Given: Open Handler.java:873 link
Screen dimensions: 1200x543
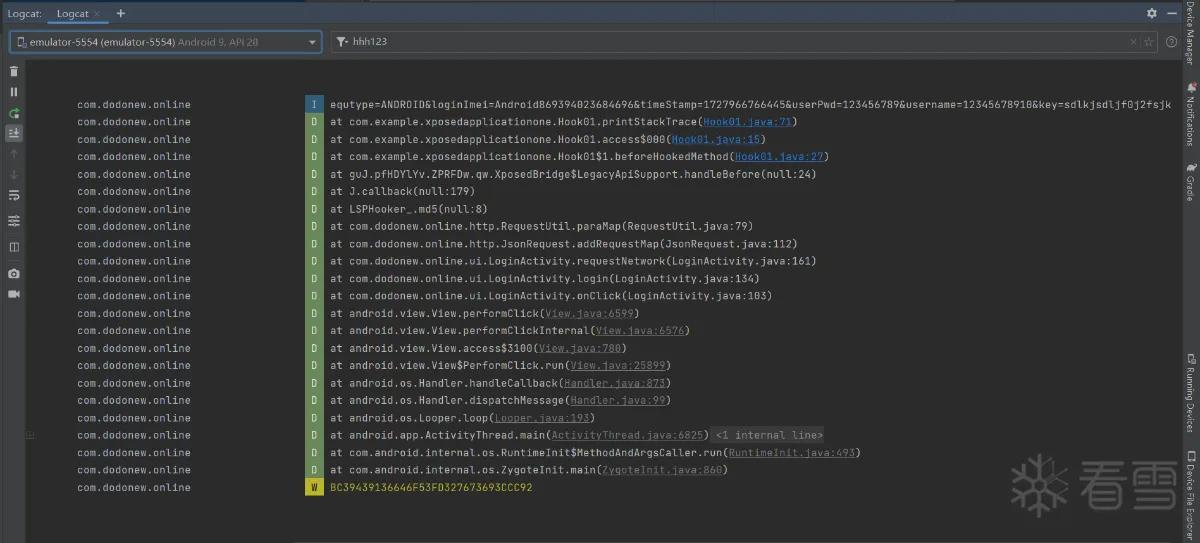Looking at the screenshot, I should click(614, 383).
